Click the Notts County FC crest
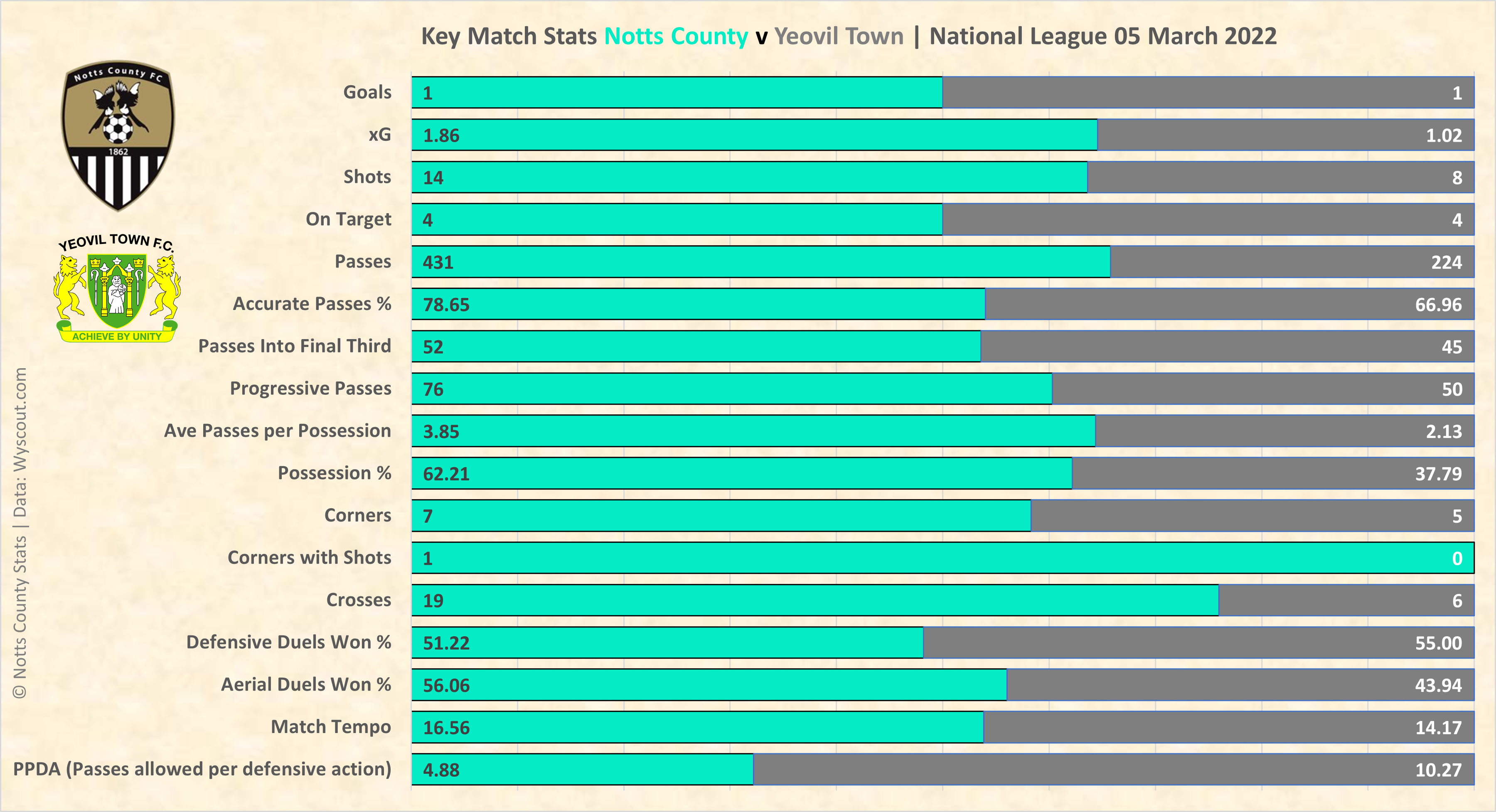The height and width of the screenshot is (812, 1496). tap(118, 135)
